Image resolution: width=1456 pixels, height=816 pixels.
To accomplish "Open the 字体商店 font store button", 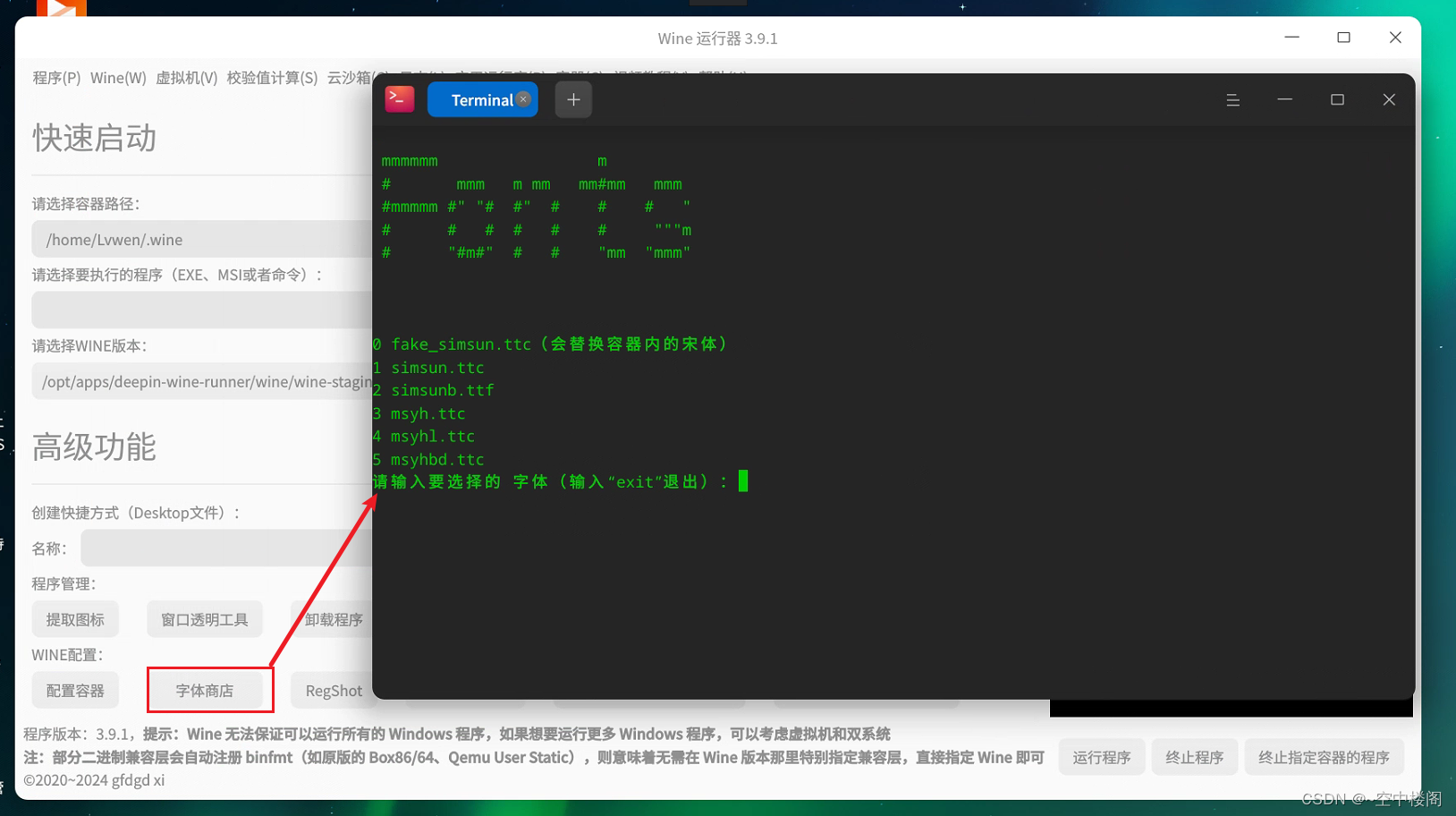I will 205,691.
